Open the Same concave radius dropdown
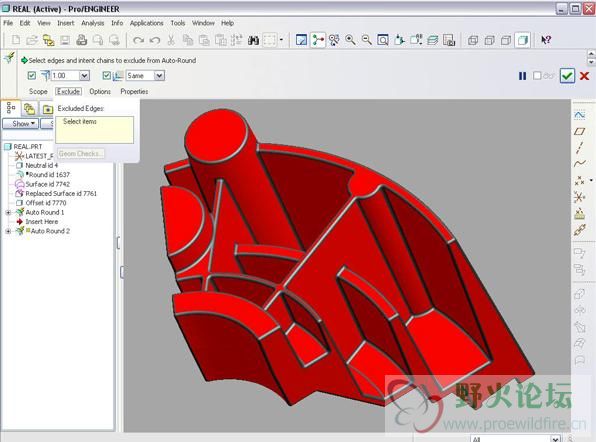The height and width of the screenshot is (442, 596). (x=159, y=76)
